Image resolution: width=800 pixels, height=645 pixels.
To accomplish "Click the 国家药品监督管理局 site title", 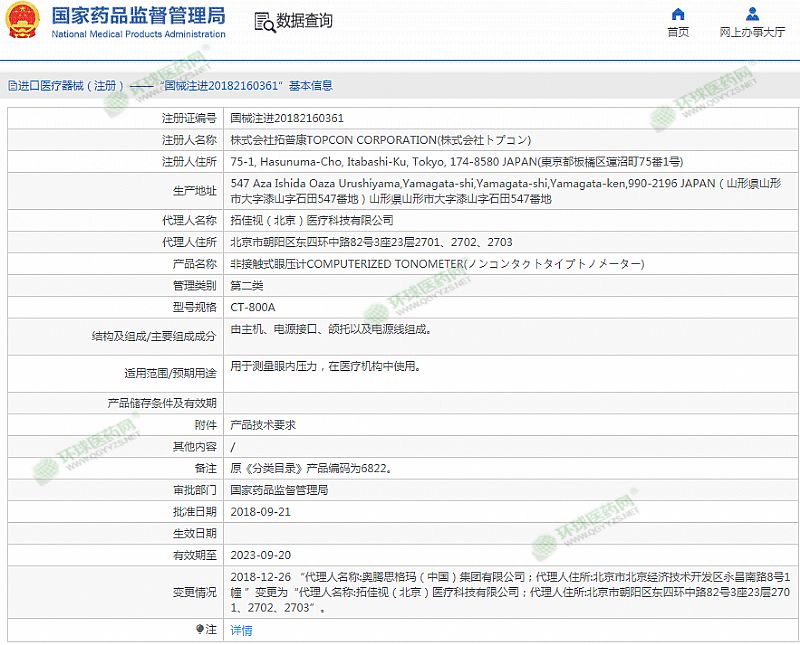I will (138, 16).
